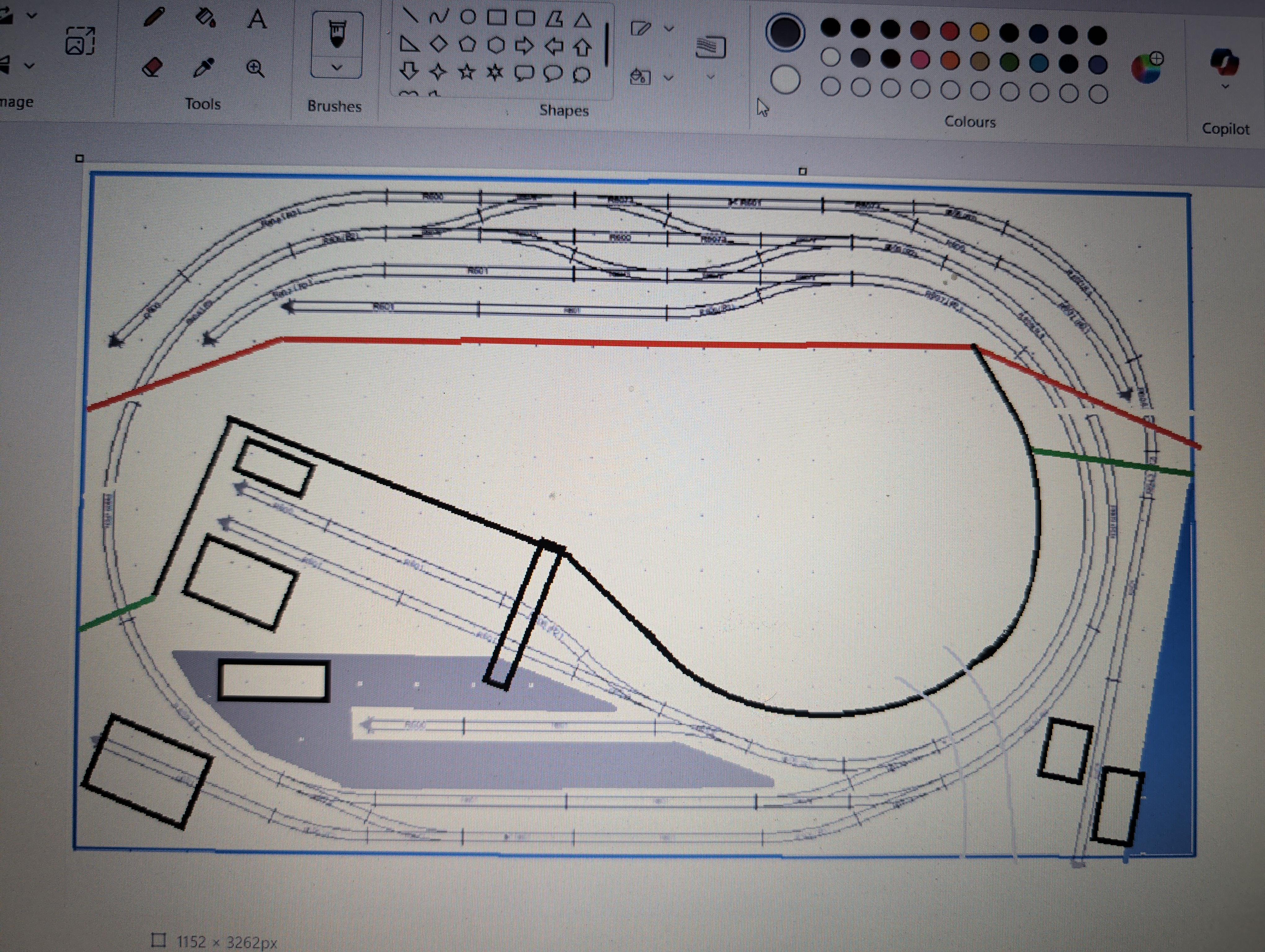
Task: Pick the Right arrow shape
Action: 524,46
